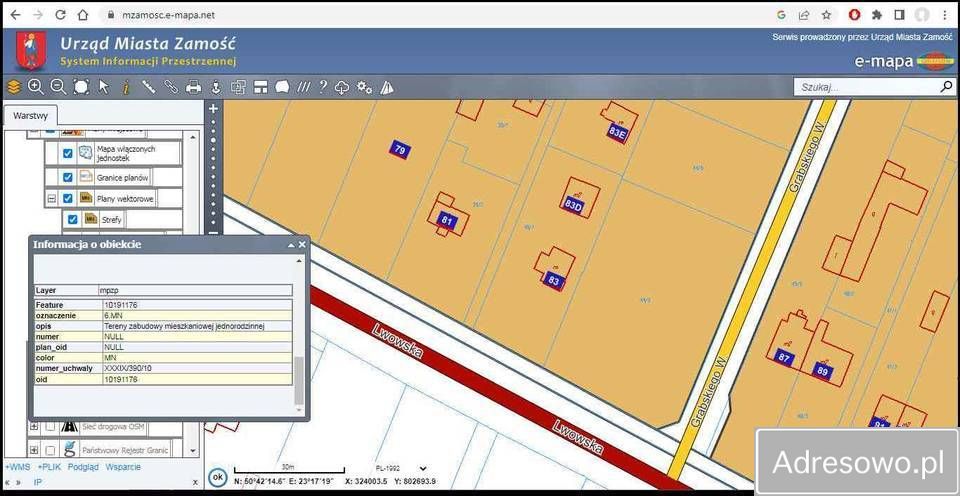Viewport: 960px width, 496px height.
Task: Click building label 87 on map
Action: tap(784, 358)
